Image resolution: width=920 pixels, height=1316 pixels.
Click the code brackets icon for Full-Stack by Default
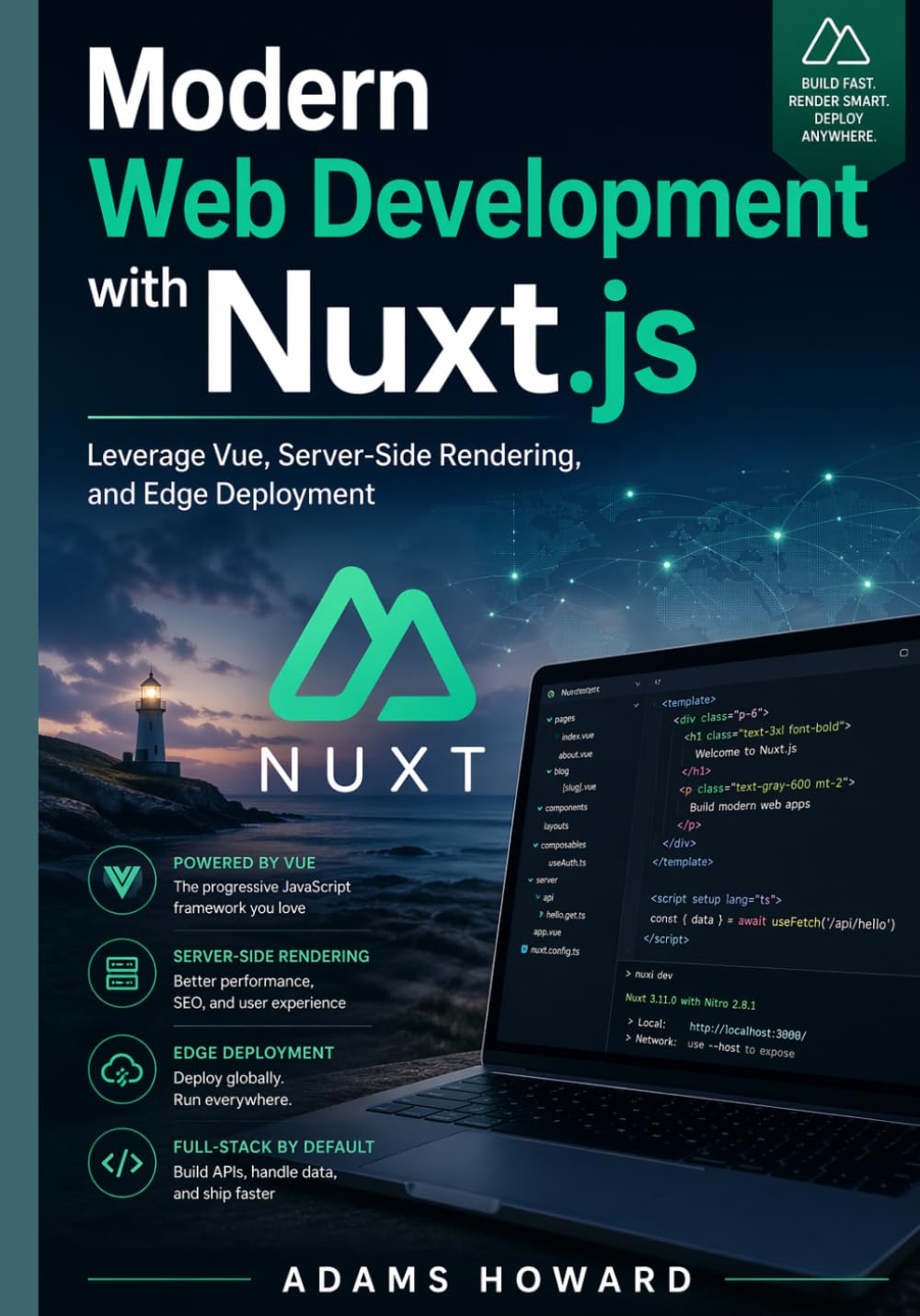pos(122,1163)
